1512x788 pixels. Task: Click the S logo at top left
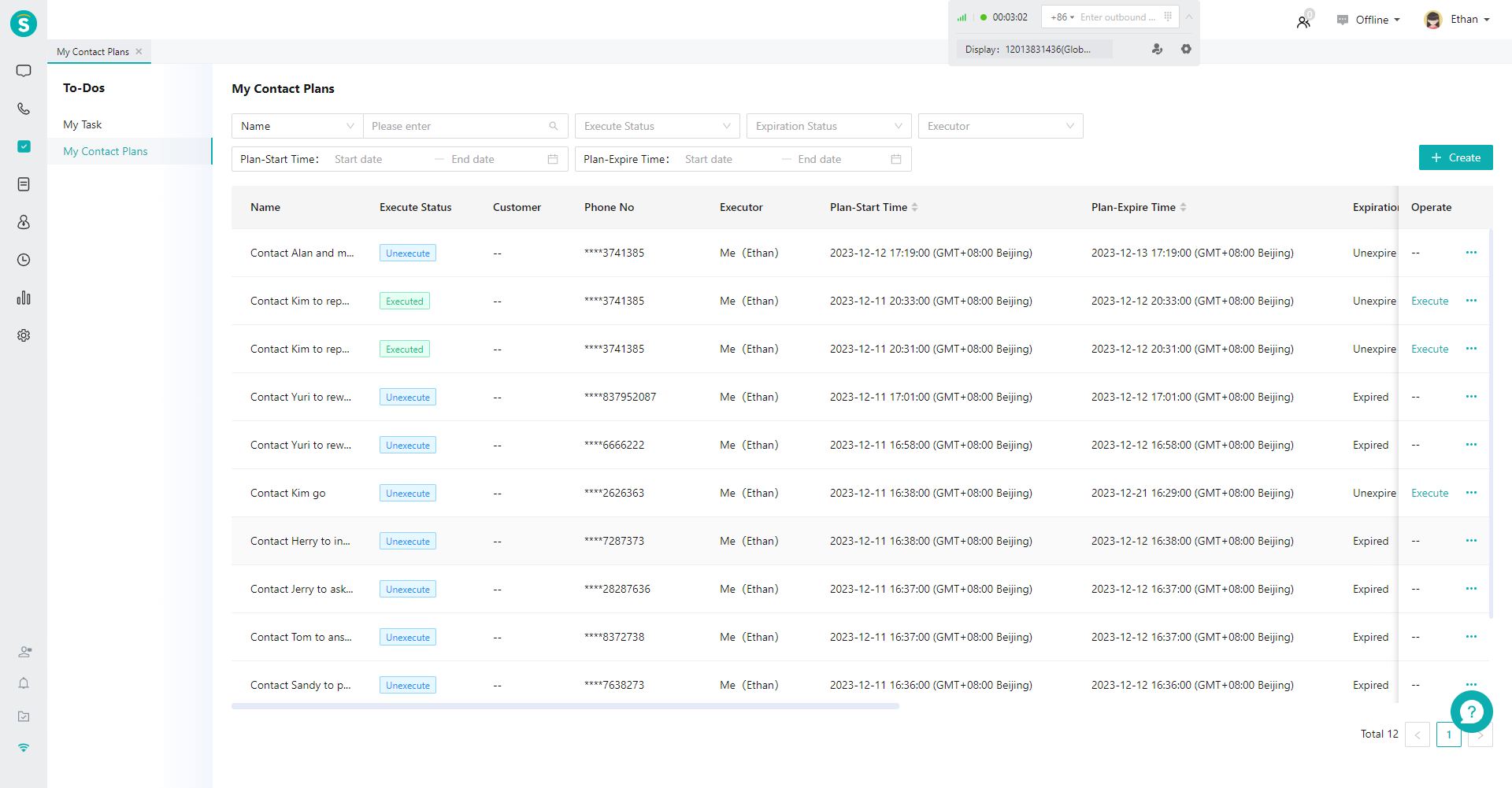[x=24, y=24]
